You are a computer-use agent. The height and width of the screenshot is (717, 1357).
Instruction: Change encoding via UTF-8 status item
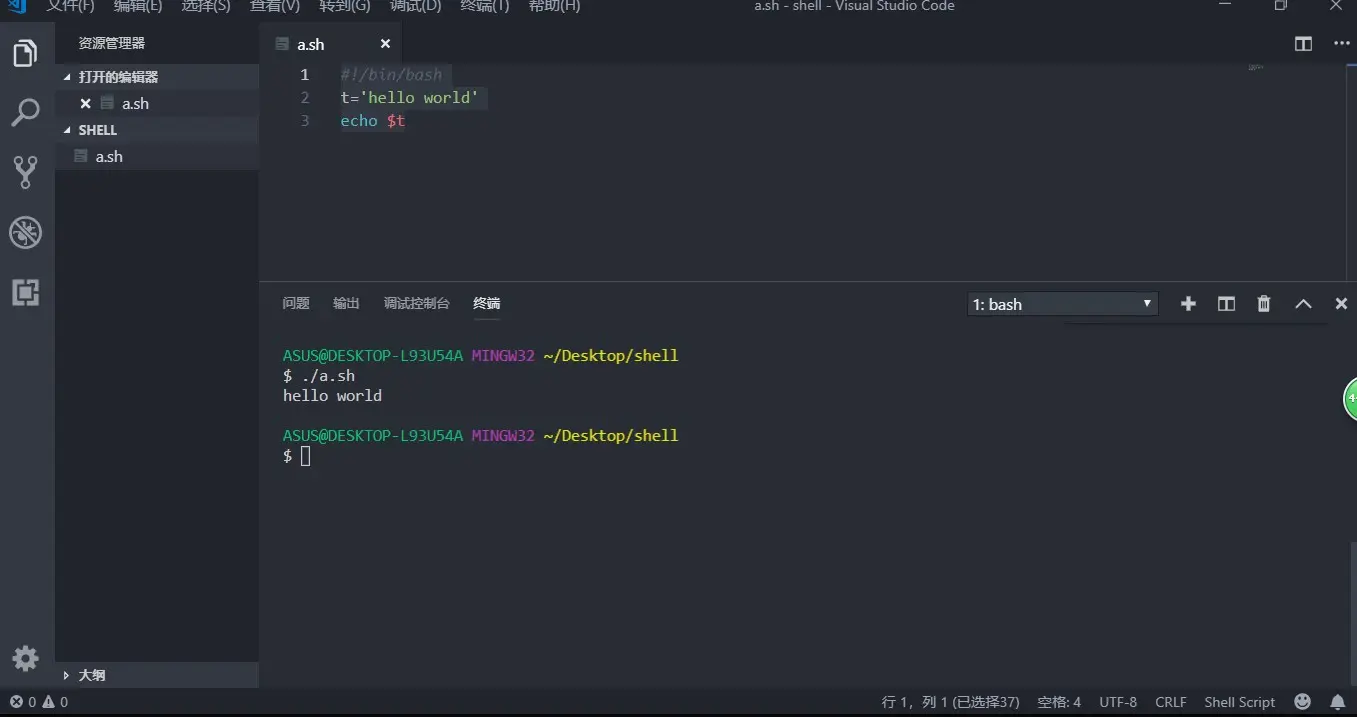click(x=1118, y=702)
